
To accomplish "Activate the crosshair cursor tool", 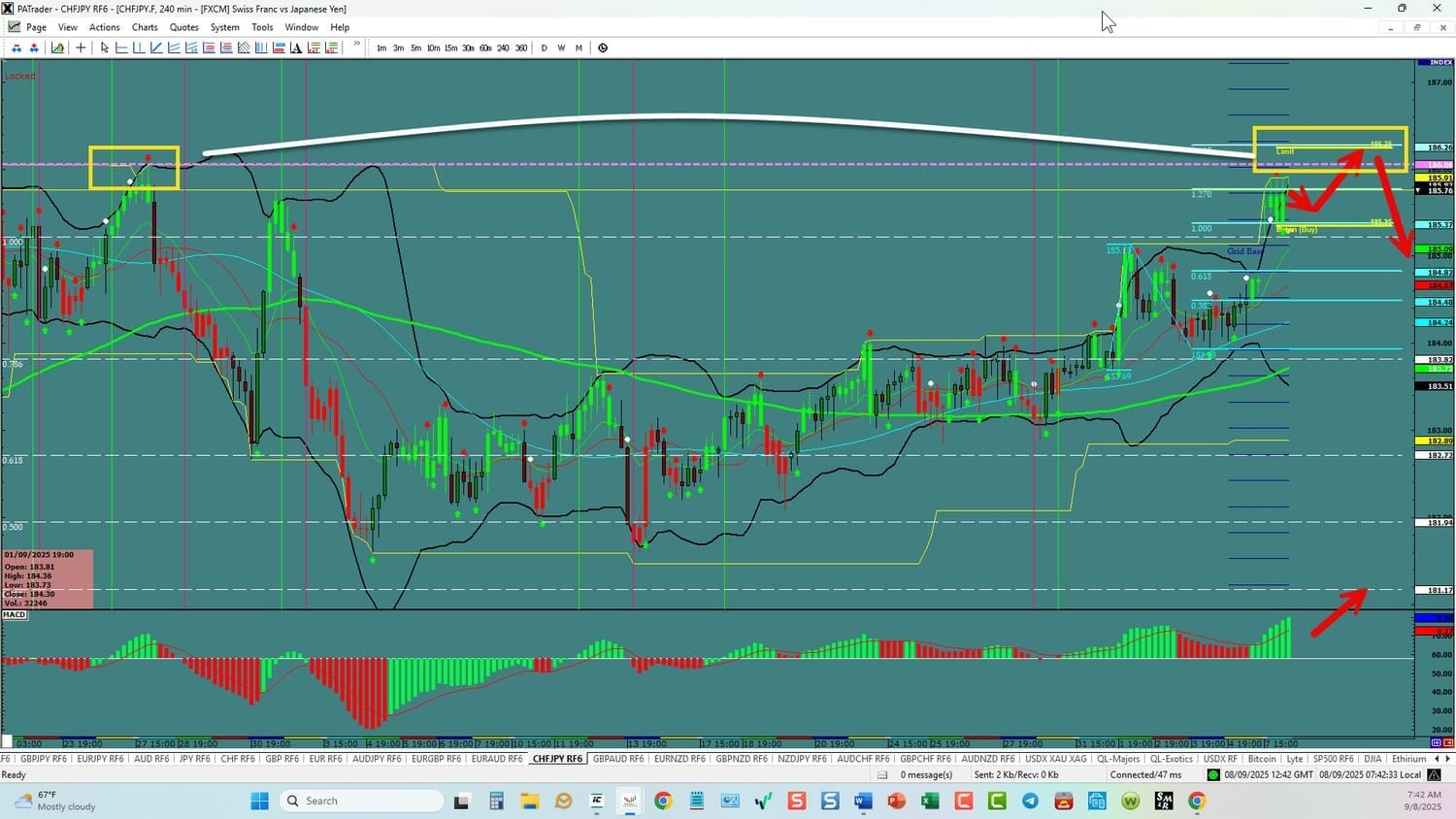I will click(x=81, y=48).
